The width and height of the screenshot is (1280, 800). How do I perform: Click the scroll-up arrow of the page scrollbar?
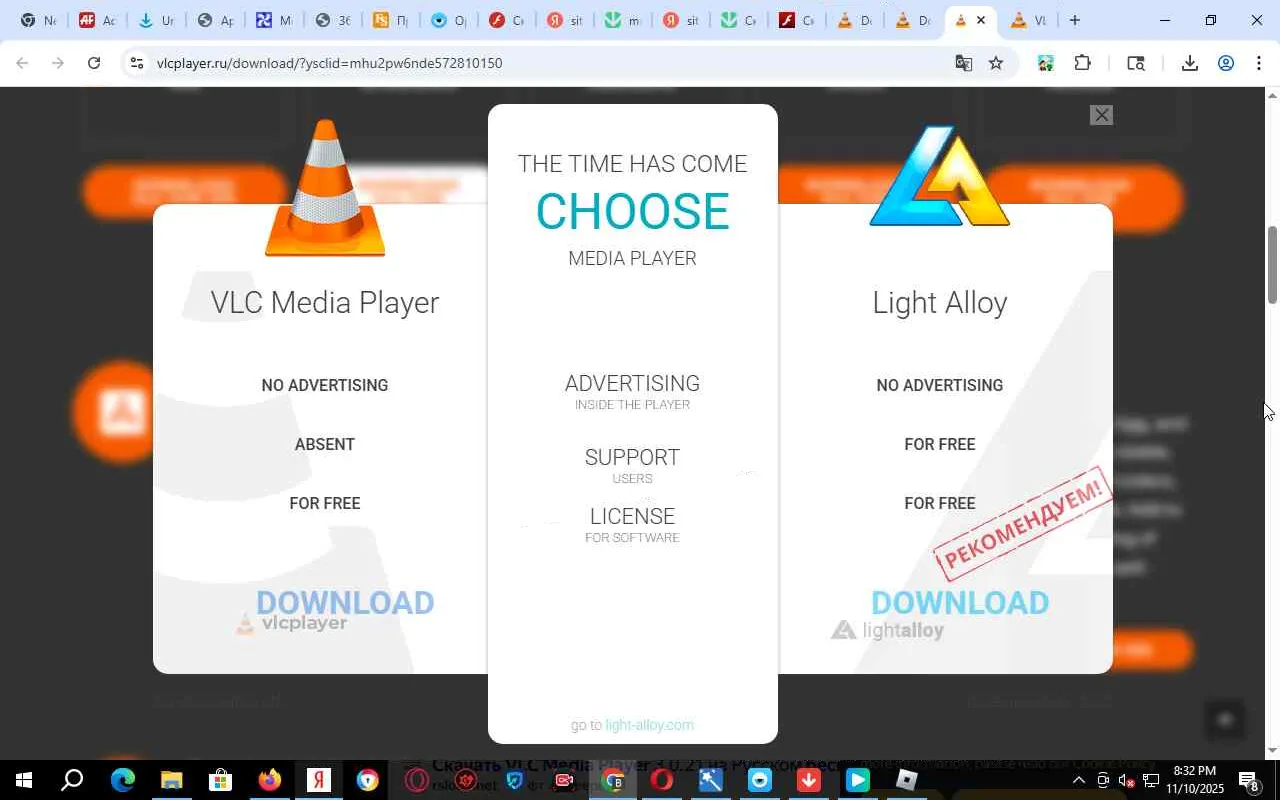pos(1272,95)
